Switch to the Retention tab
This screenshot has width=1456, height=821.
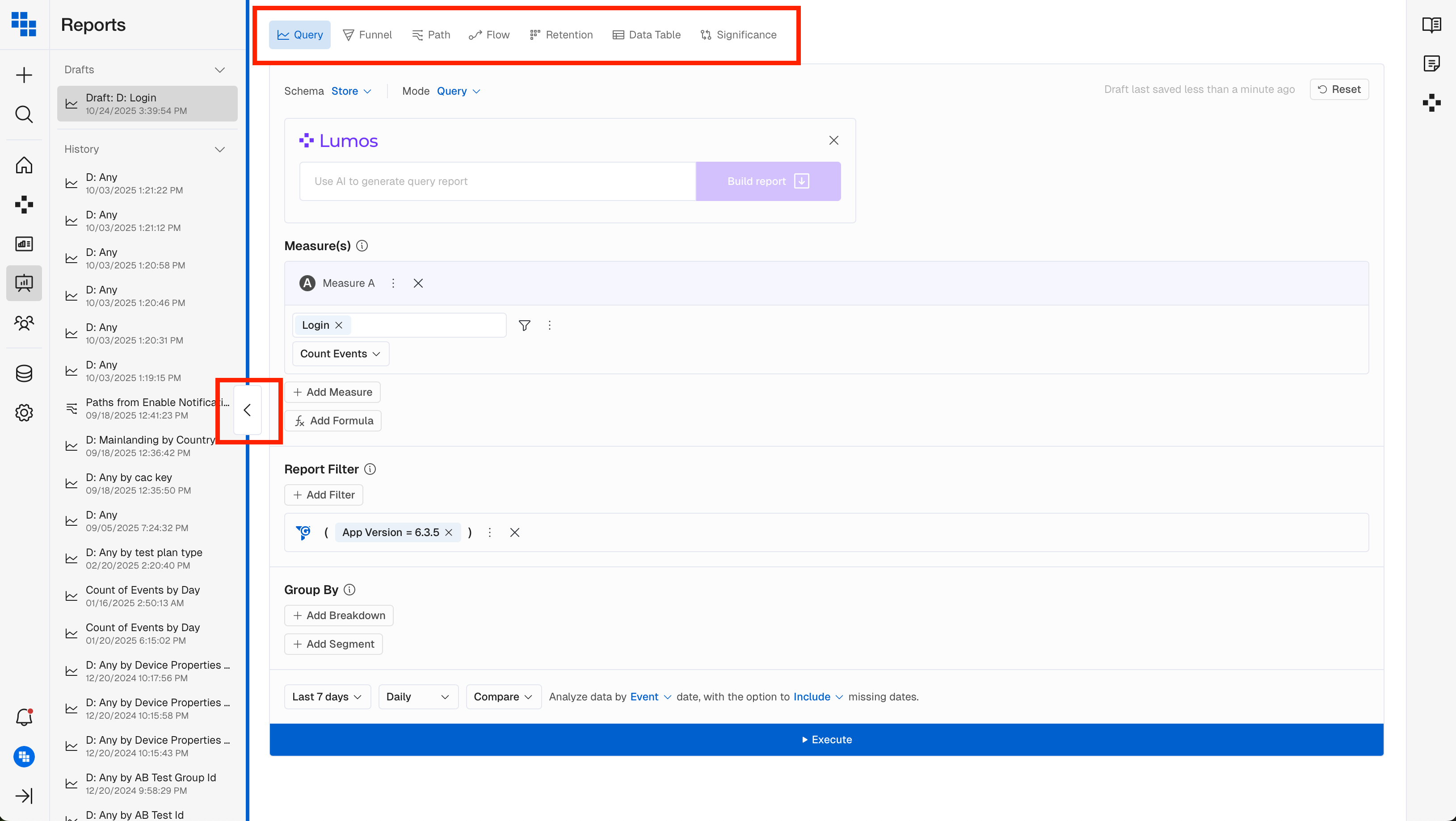(x=561, y=35)
